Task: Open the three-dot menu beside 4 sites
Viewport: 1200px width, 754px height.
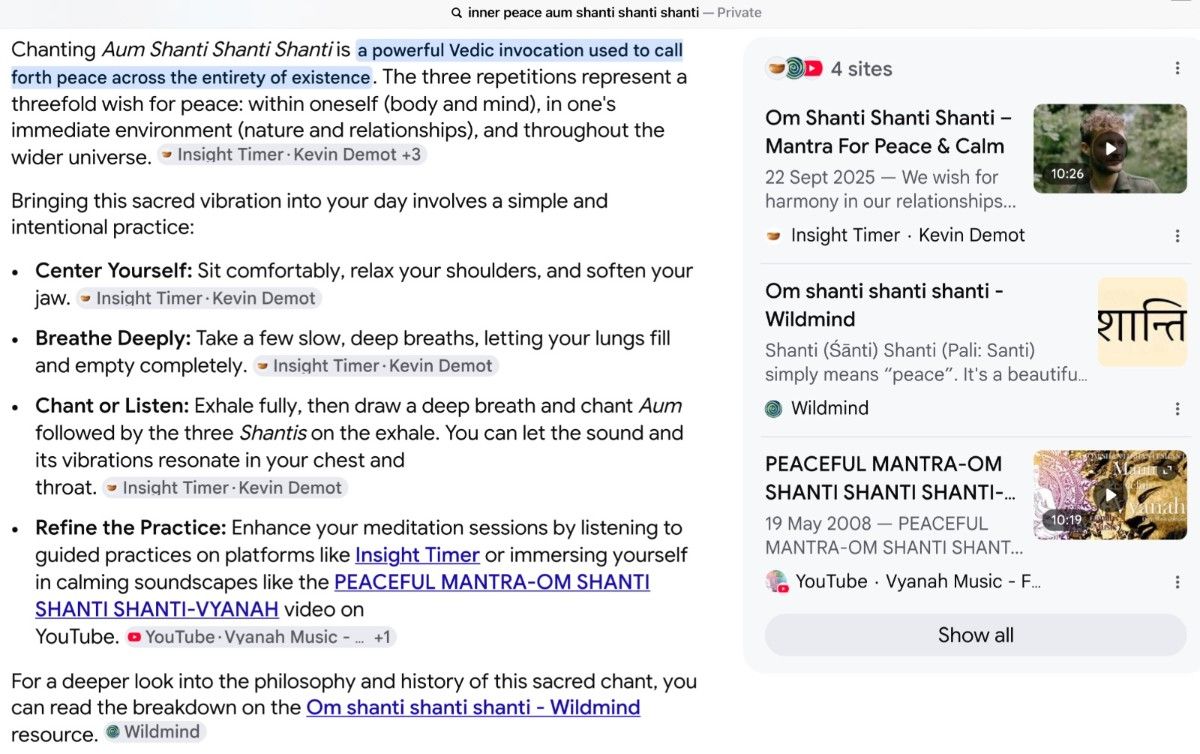Action: (x=1177, y=69)
